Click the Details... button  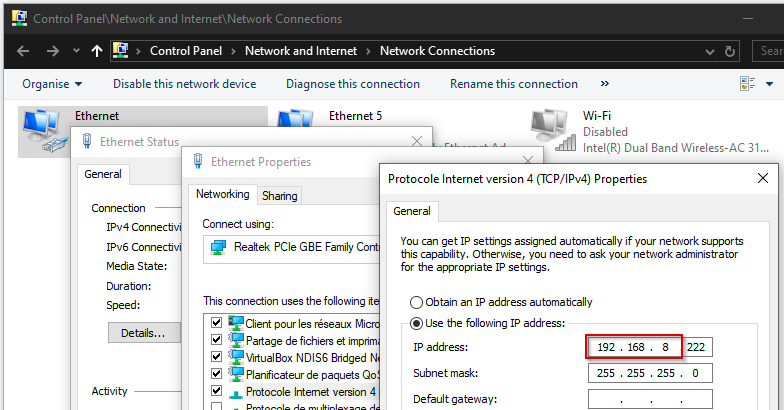pos(143,332)
